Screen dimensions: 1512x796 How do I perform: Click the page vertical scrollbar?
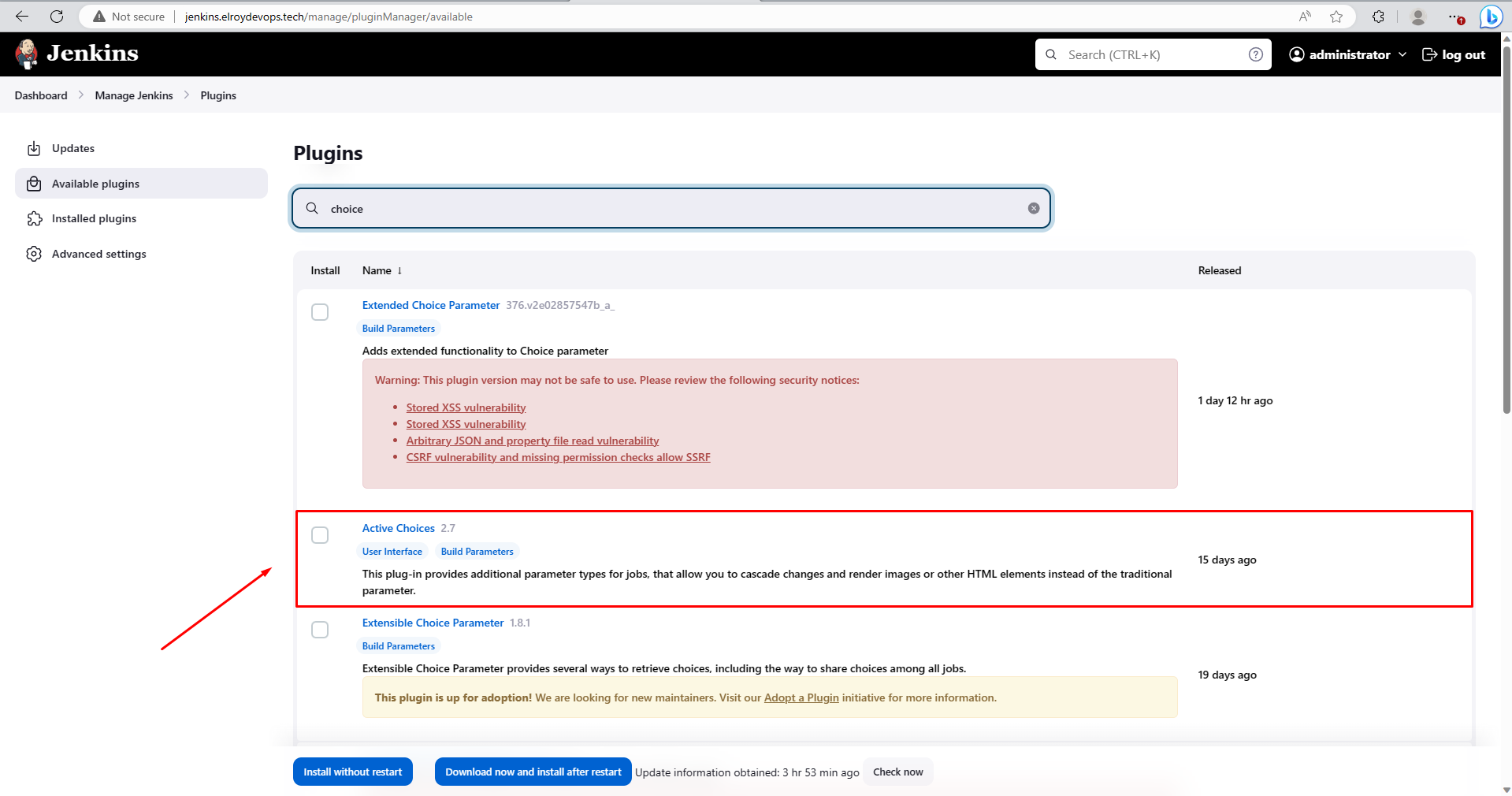[x=1506, y=229]
